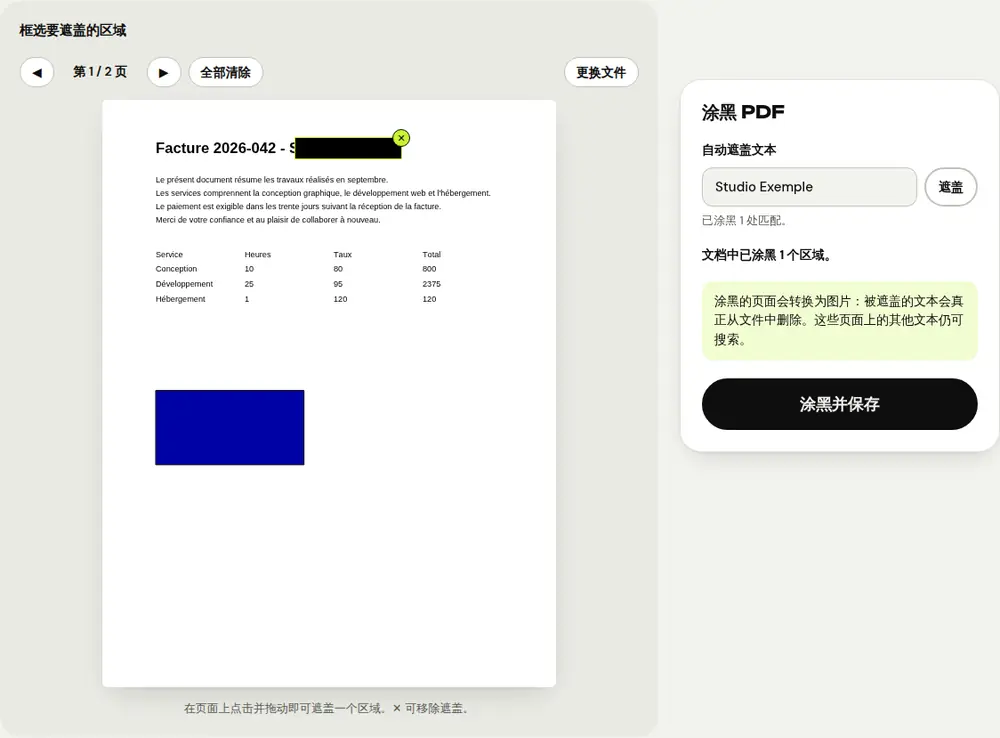Click the total value 800

click(x=429, y=269)
